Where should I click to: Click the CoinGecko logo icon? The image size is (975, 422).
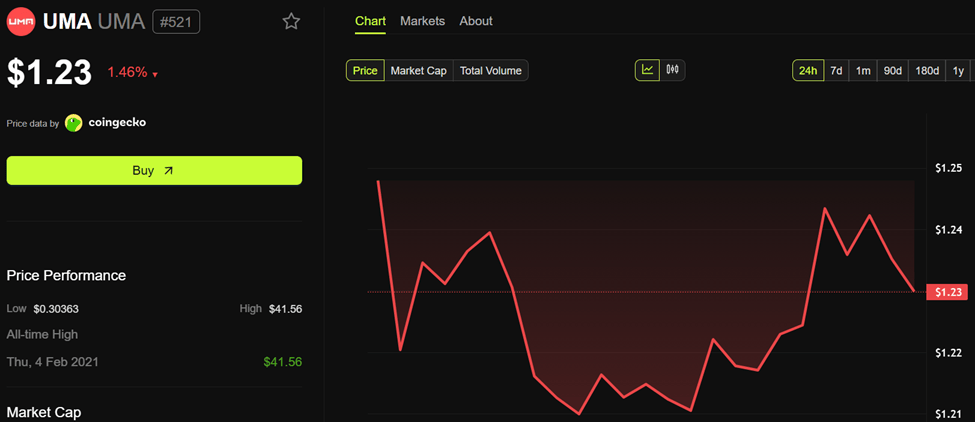click(x=74, y=123)
